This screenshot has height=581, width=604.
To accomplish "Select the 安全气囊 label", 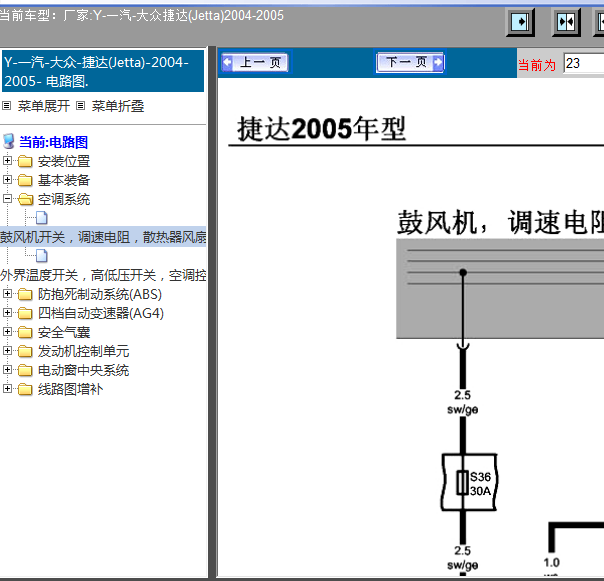I will tap(64, 332).
